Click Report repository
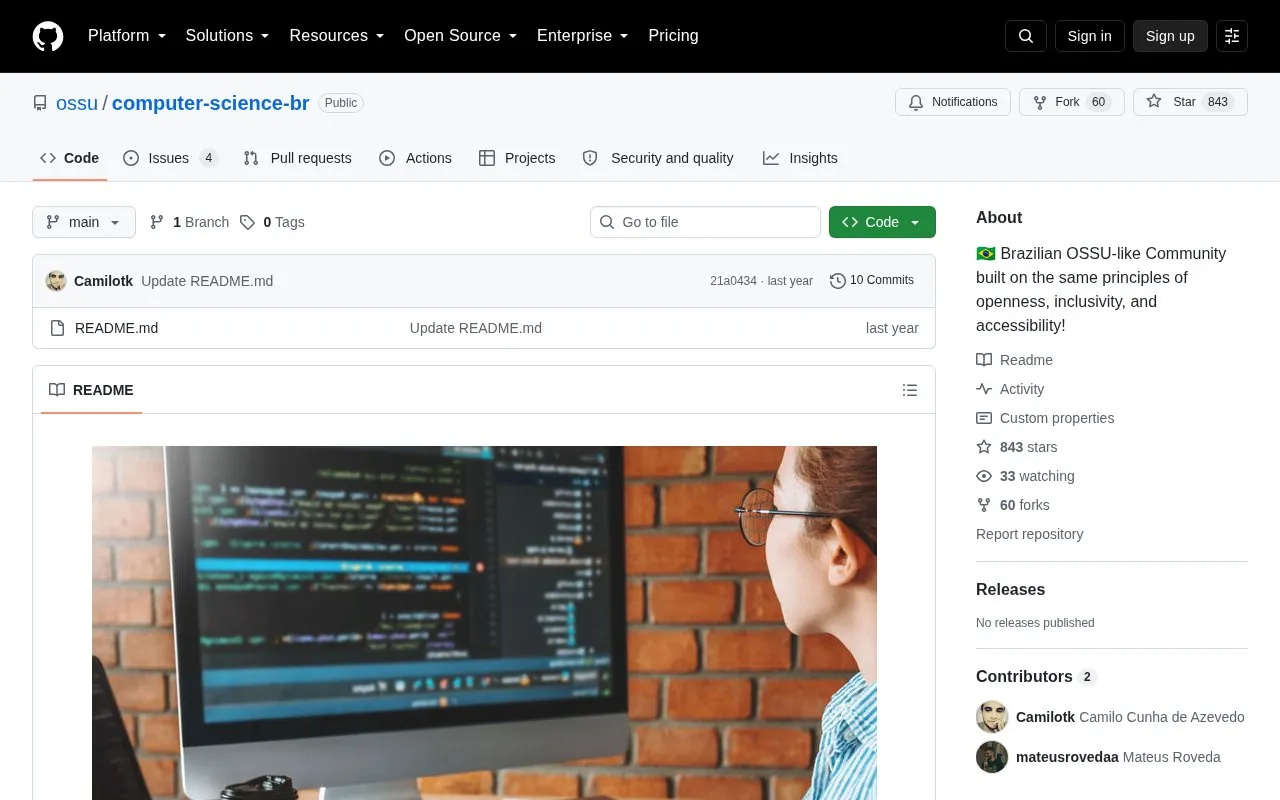1280x800 pixels. (x=1029, y=534)
